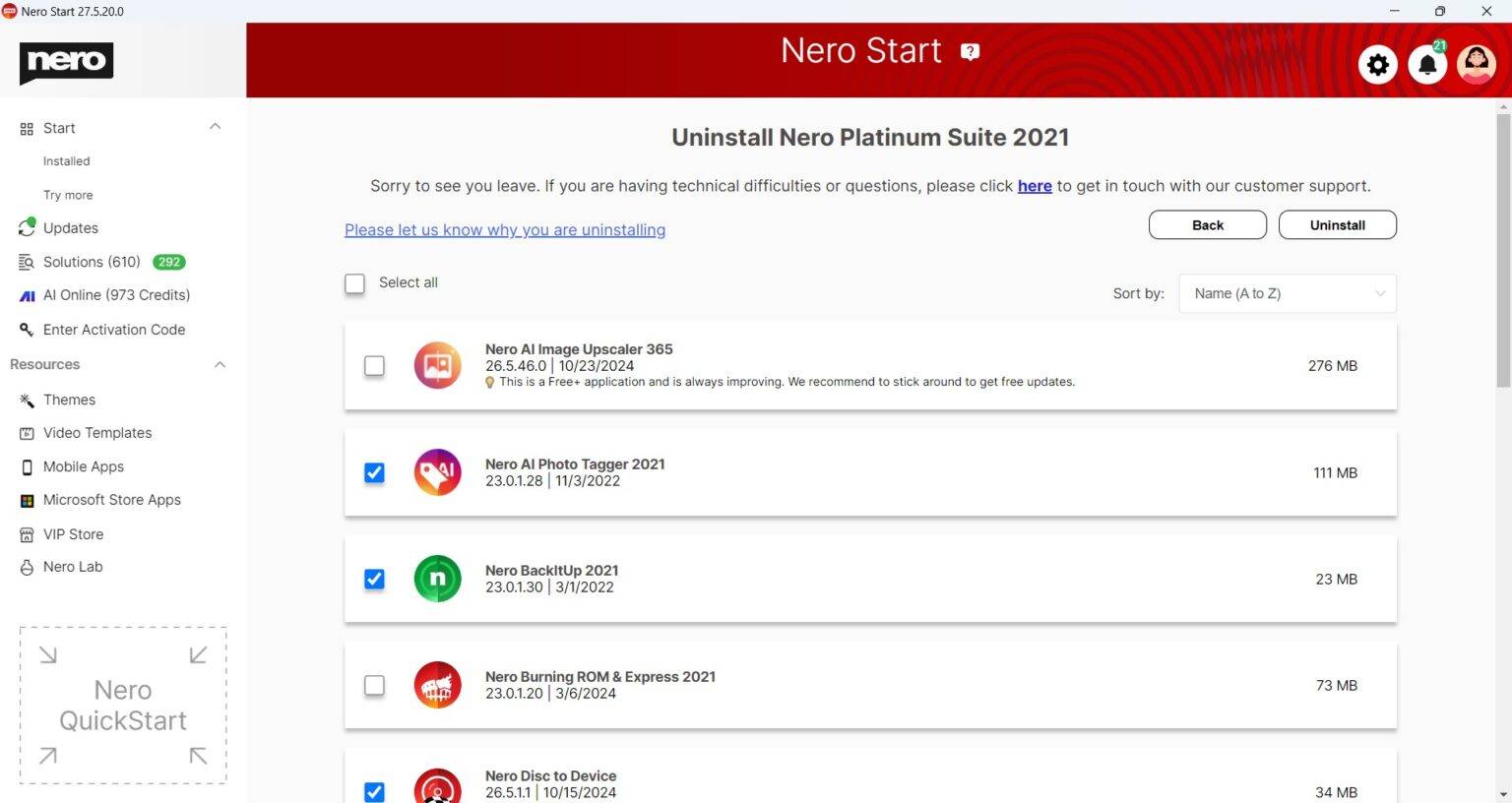
Task: Collapse the Resources section
Action: [x=220, y=364]
